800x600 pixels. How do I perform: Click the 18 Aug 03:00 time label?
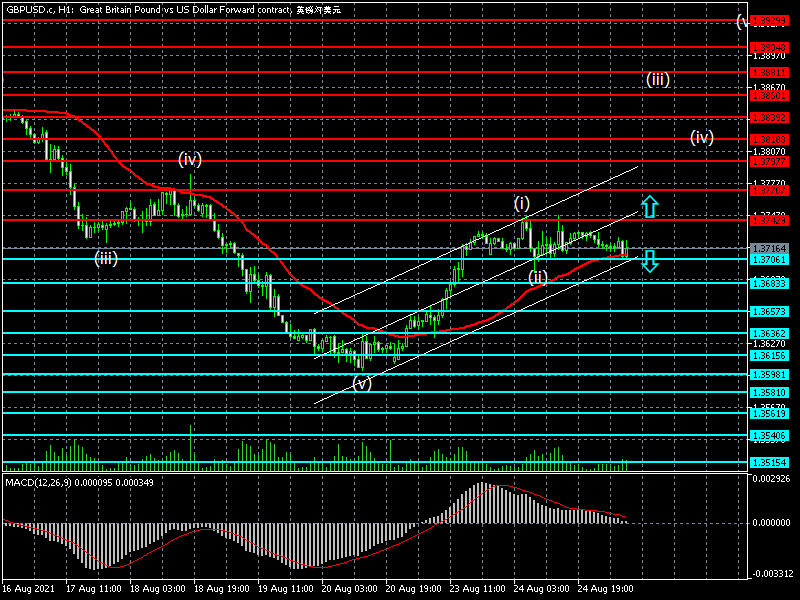[158, 588]
